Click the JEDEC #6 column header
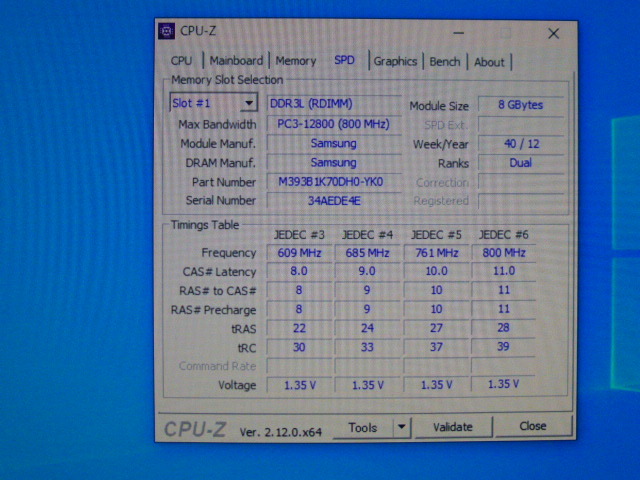The width and height of the screenshot is (640, 480). pyautogui.click(x=504, y=235)
